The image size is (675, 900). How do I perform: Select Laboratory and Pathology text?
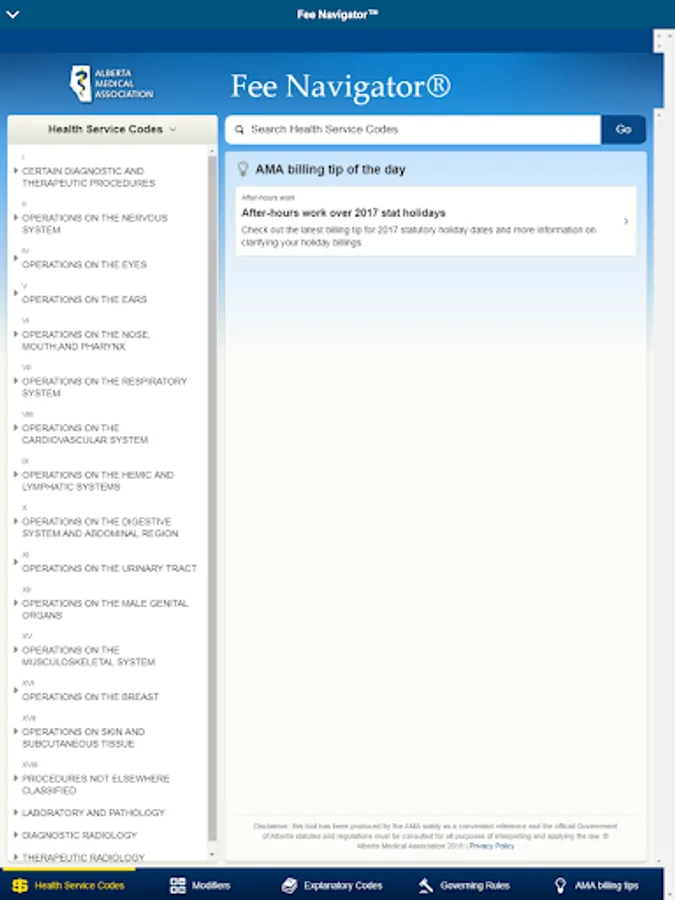pyautogui.click(x=93, y=813)
